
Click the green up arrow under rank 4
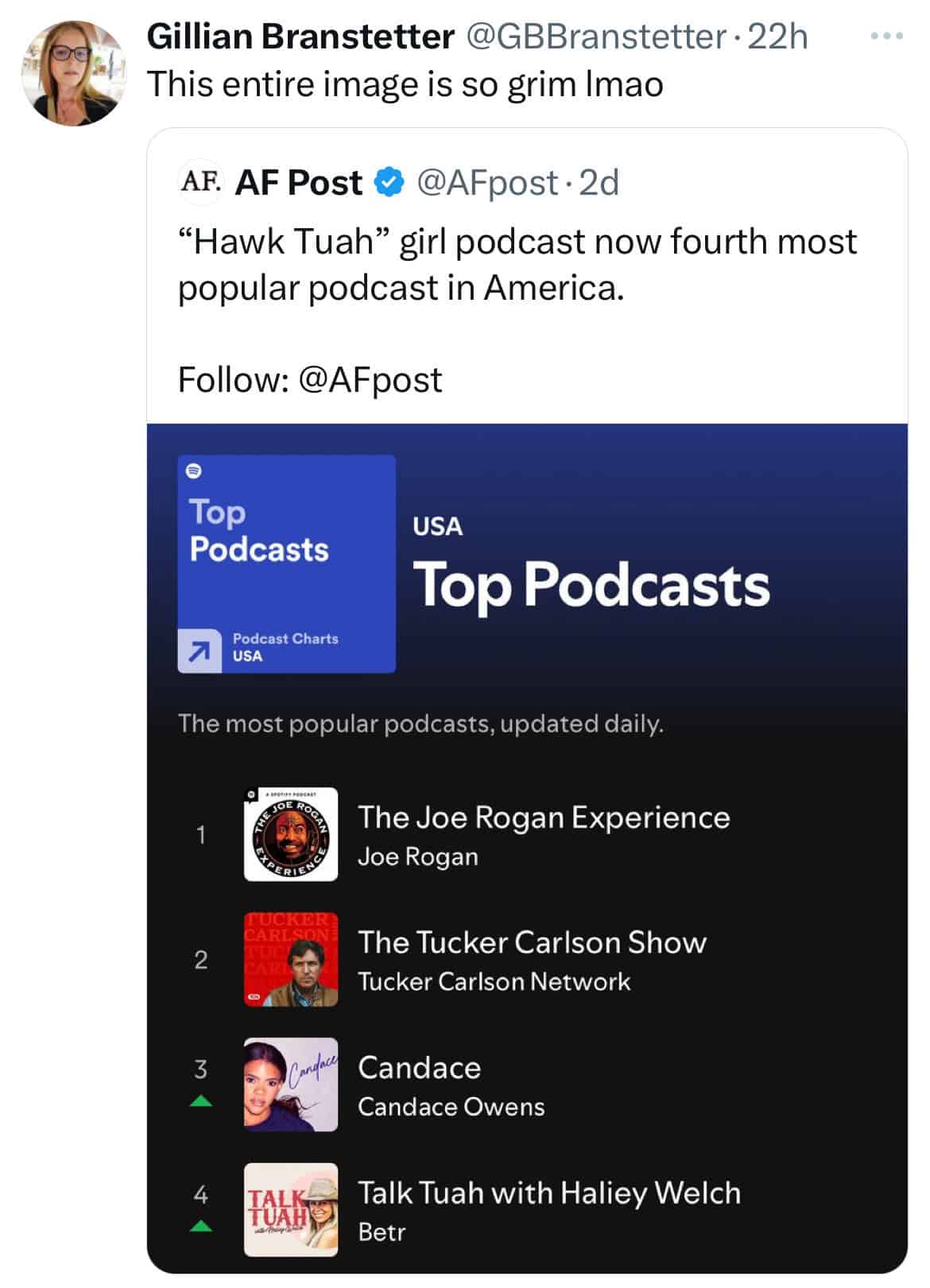[x=201, y=1226]
